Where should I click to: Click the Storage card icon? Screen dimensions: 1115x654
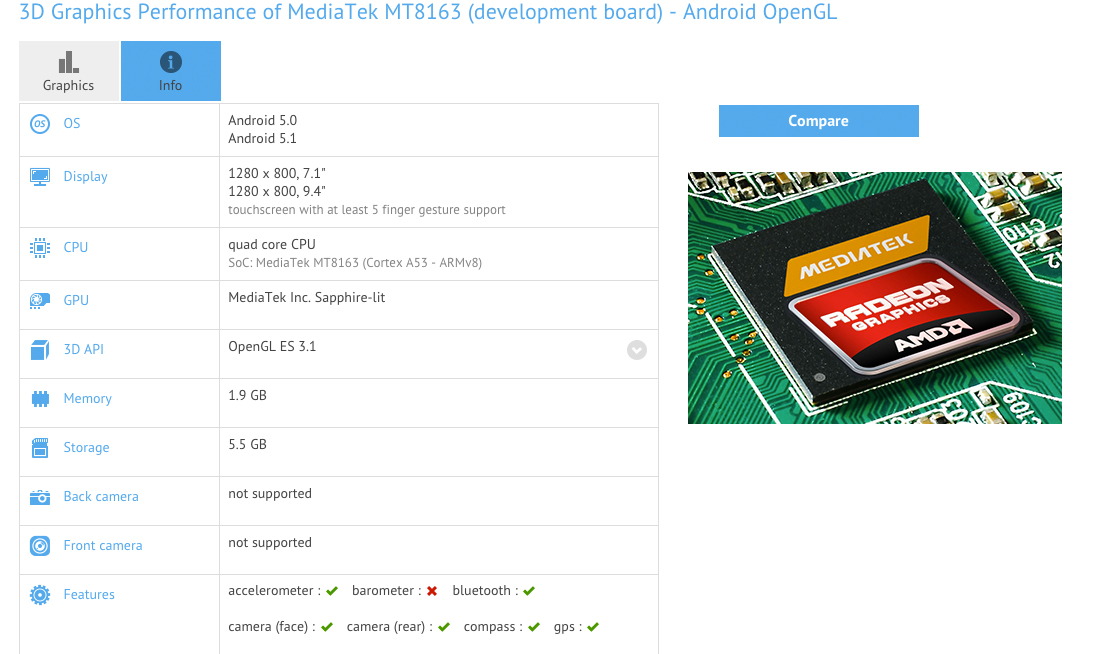pos(40,448)
